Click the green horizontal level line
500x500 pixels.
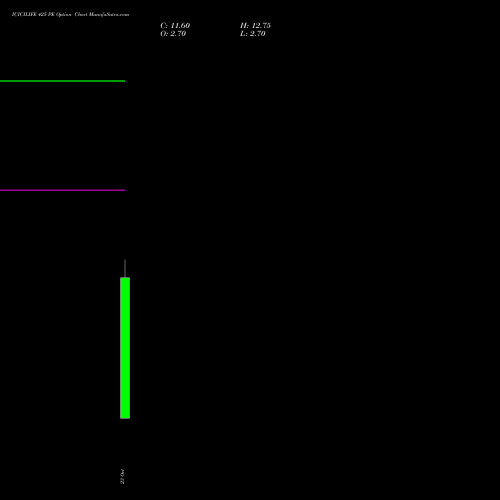(x=62, y=81)
